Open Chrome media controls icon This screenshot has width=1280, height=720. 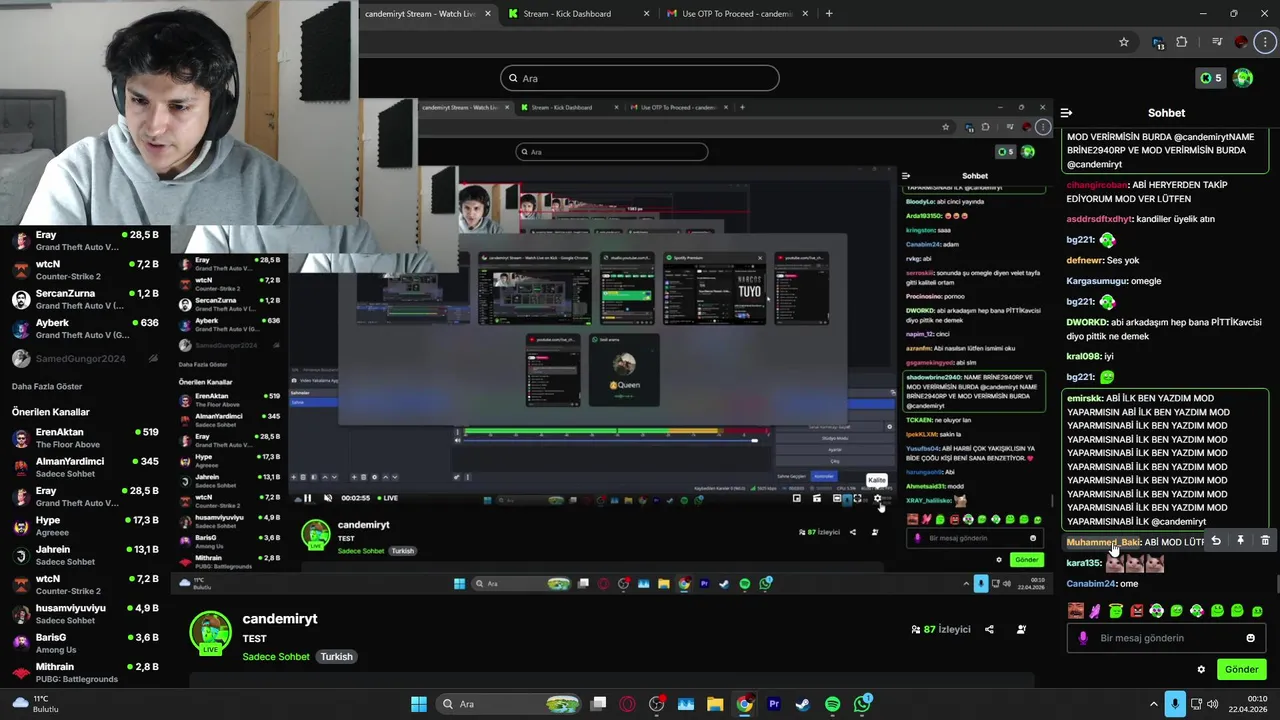tap(1217, 42)
